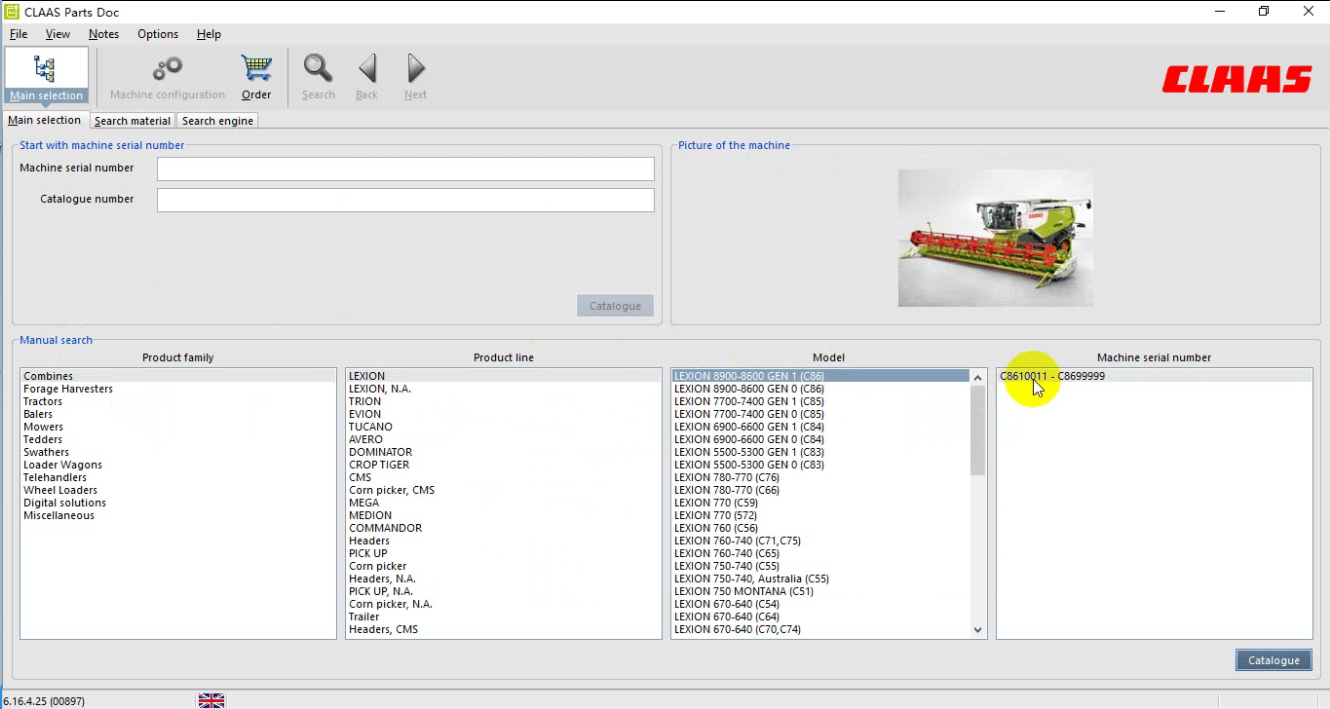
Task: Click the Catalogue number input field
Action: (405, 200)
